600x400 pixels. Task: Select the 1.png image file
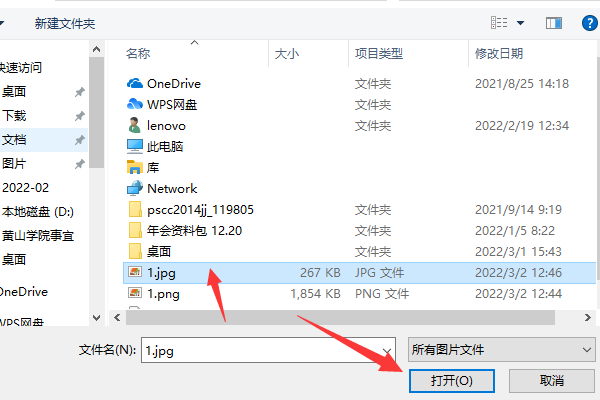coord(163,294)
